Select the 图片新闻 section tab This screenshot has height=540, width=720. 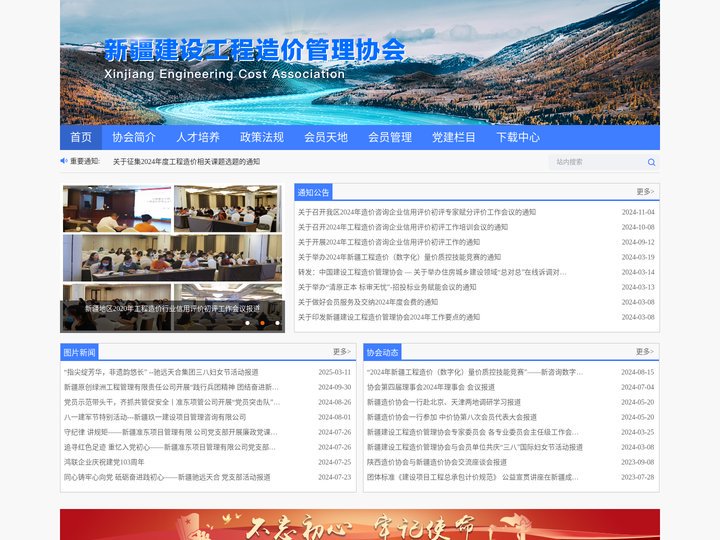pyautogui.click(x=79, y=352)
